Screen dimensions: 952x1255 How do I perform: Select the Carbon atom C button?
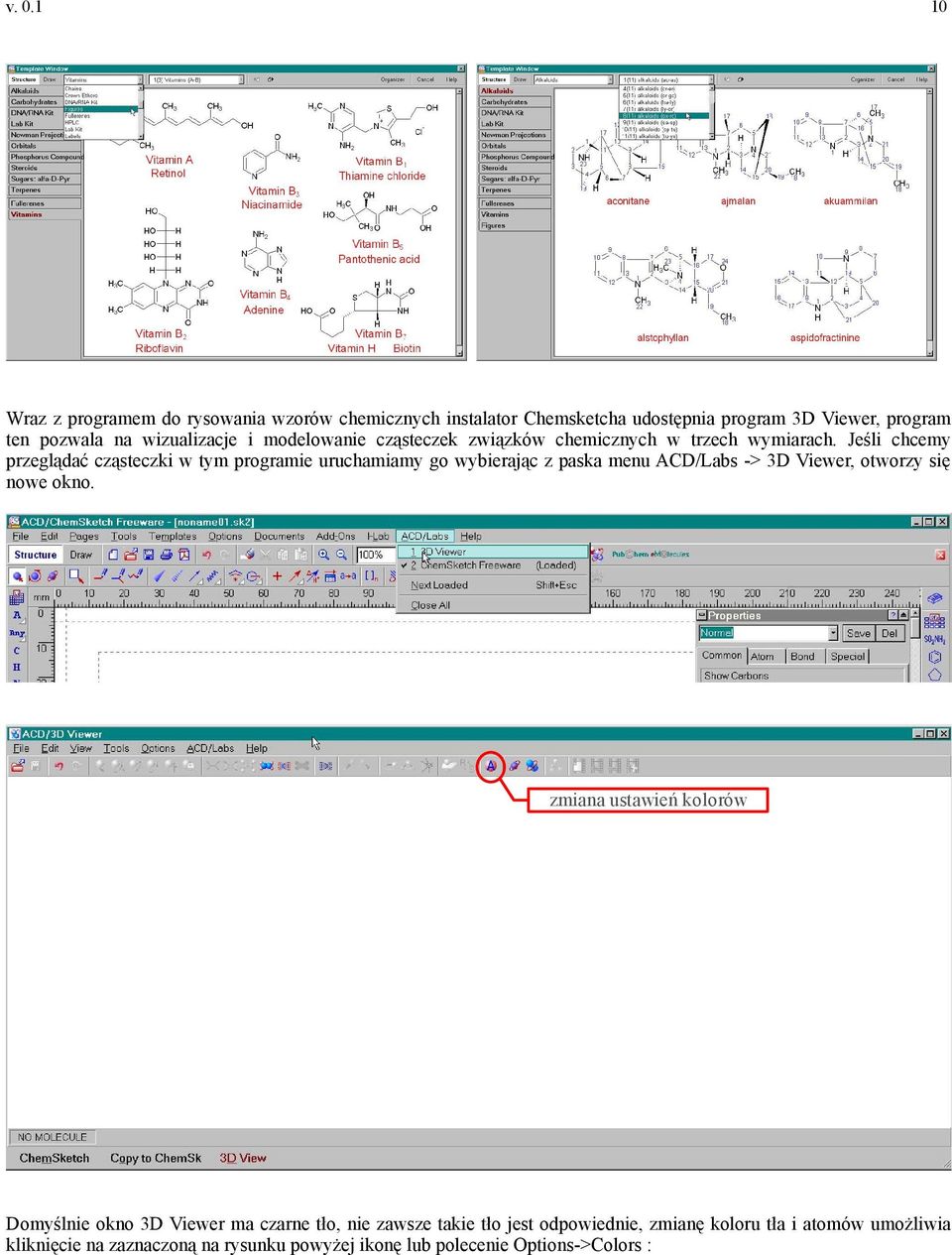point(17,651)
